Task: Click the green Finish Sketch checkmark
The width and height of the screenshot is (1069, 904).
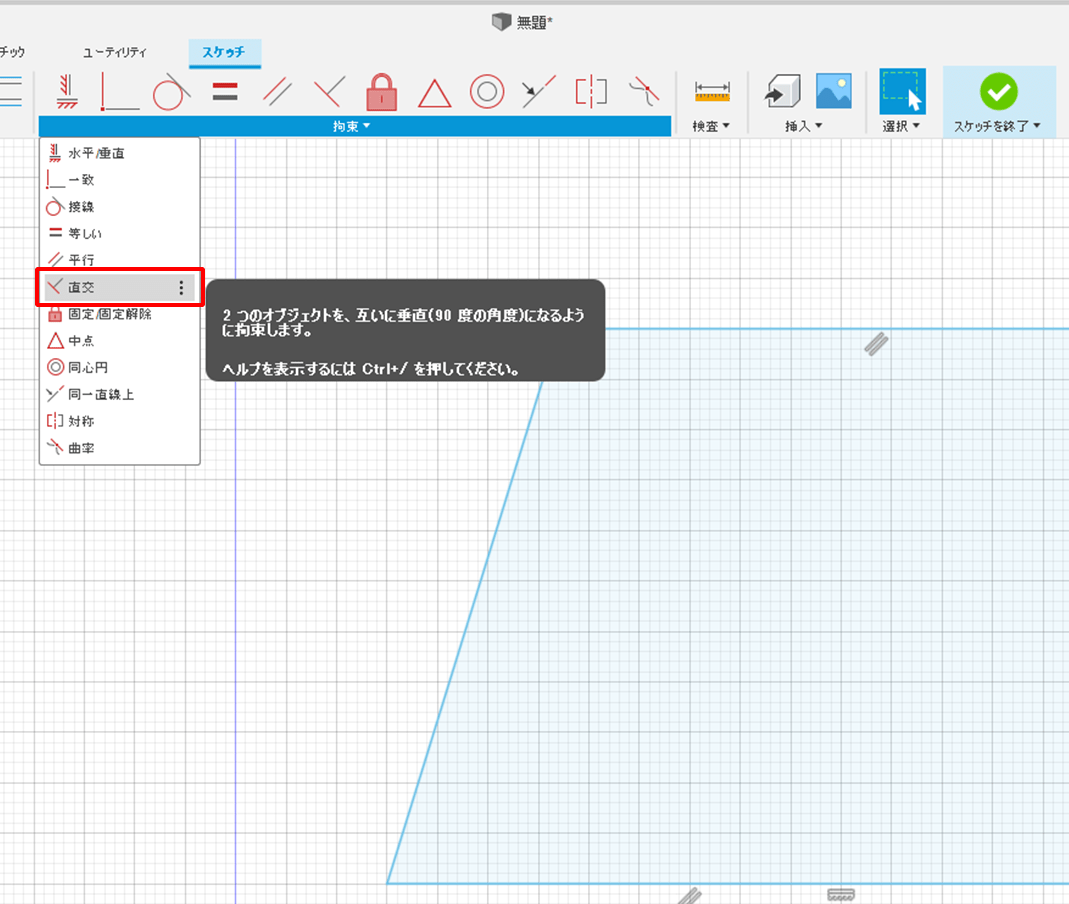Action: [x=998, y=92]
